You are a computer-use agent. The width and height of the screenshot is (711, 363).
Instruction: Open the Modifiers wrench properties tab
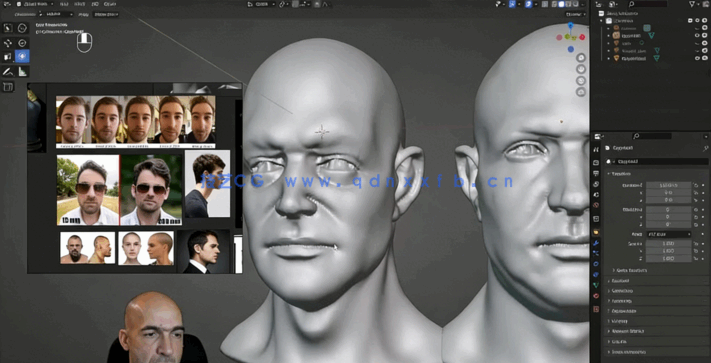pos(596,243)
